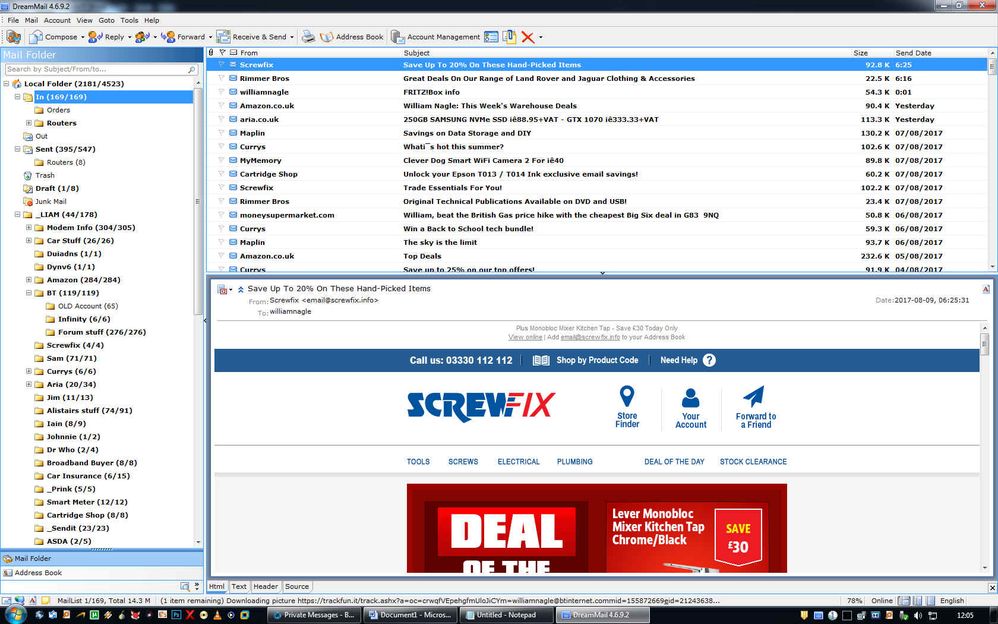This screenshot has height=624, width=998.
Task: Toggle the flag on Rimmer Bros Great Deals email
Action: 221,78
